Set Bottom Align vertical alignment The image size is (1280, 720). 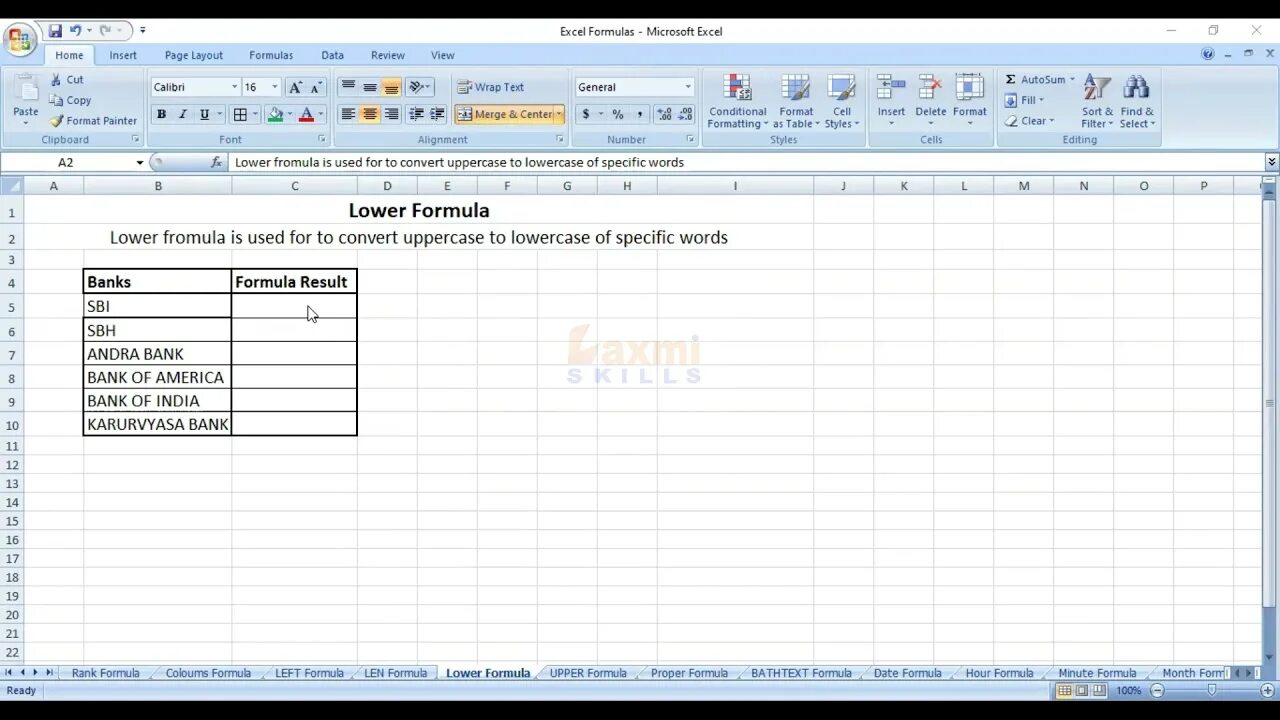point(392,87)
